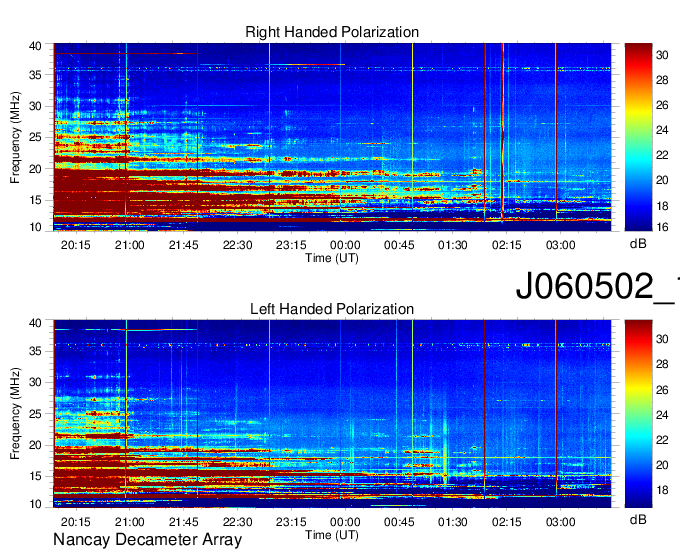This screenshot has height=552, width=680.
Task: Click inside the Right Handed Polarization spectrogram
Action: pos(332,137)
